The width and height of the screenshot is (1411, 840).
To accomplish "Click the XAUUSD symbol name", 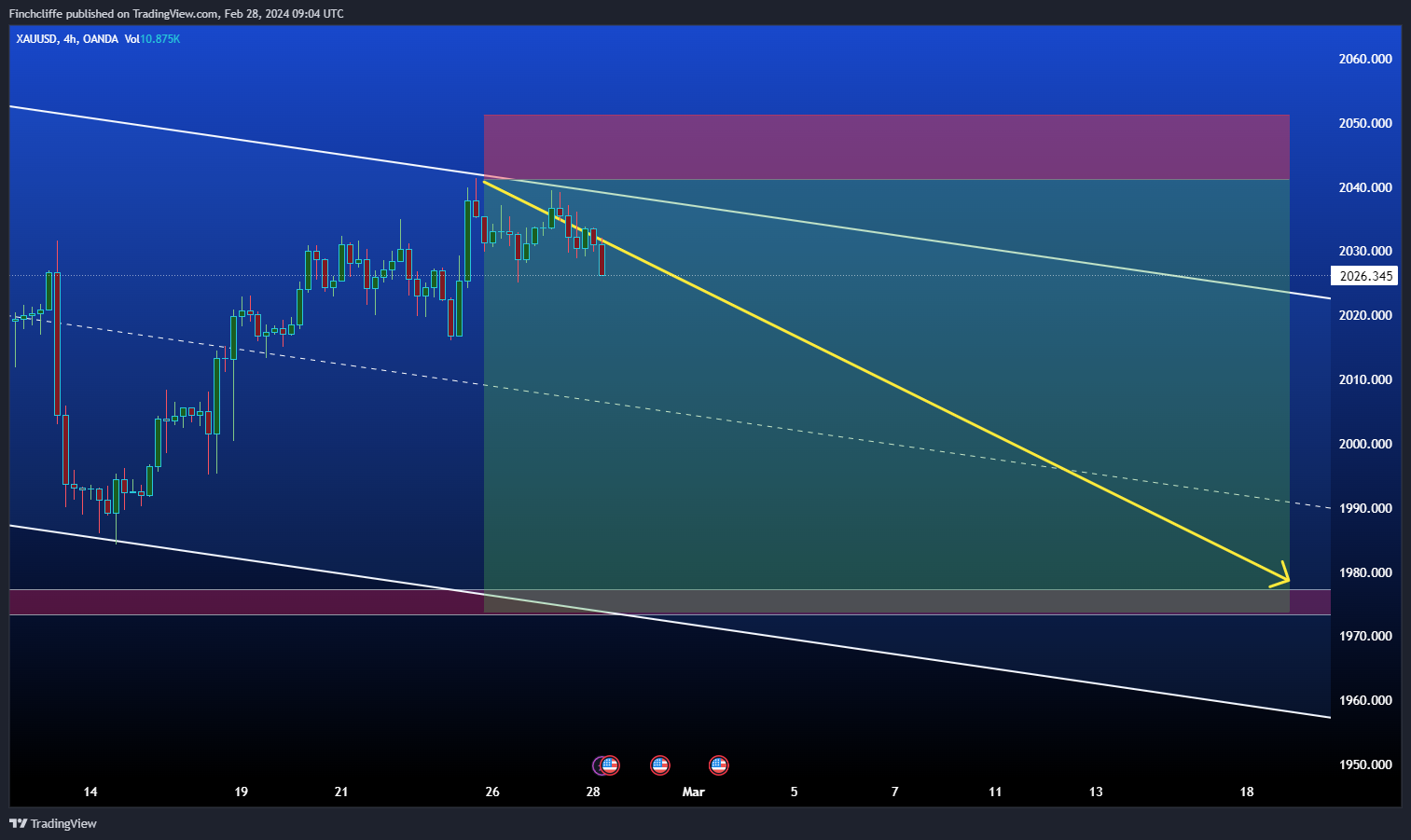I will 36,39.
